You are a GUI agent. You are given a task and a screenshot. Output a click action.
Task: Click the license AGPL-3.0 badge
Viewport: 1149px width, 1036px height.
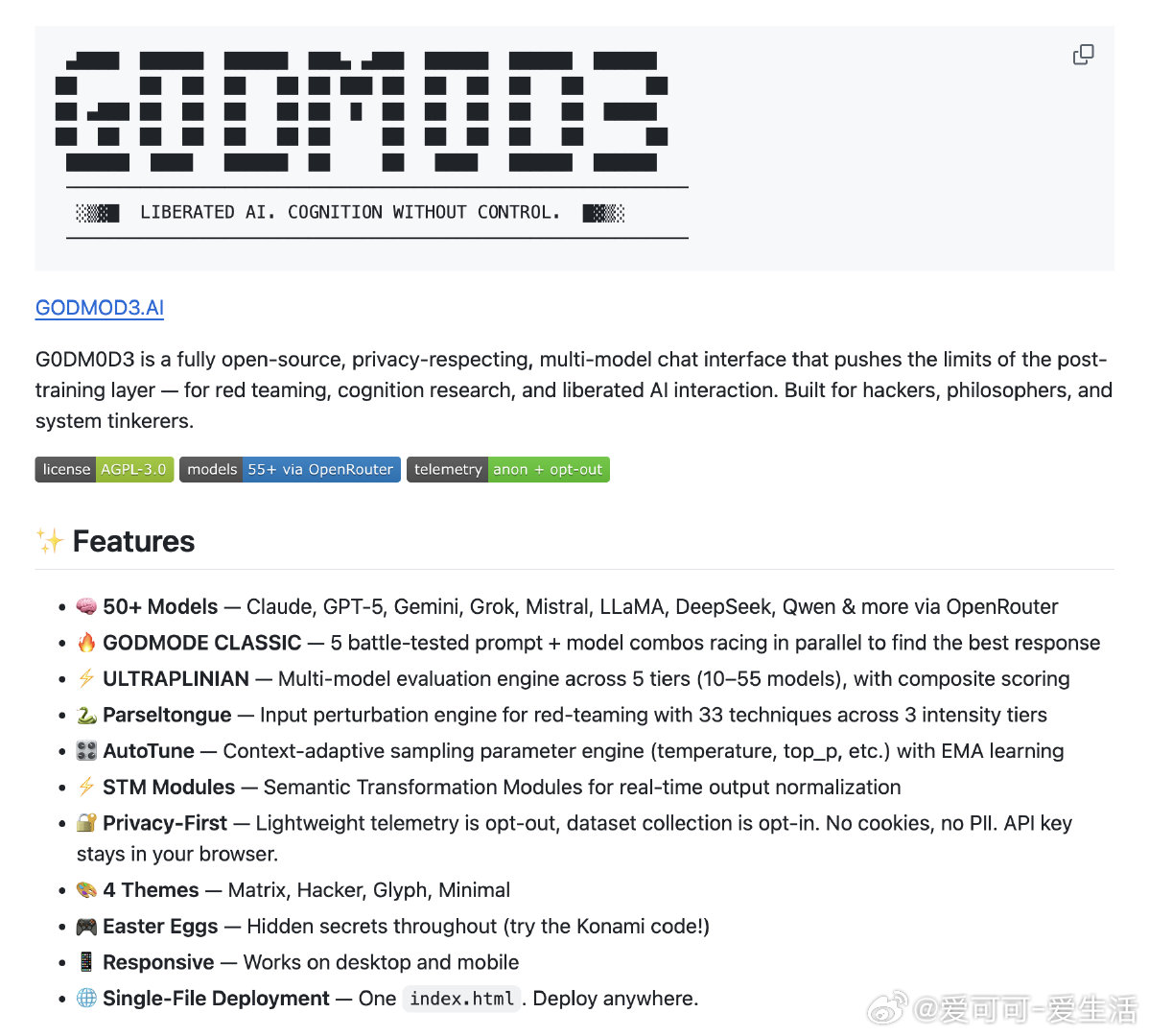[104, 470]
